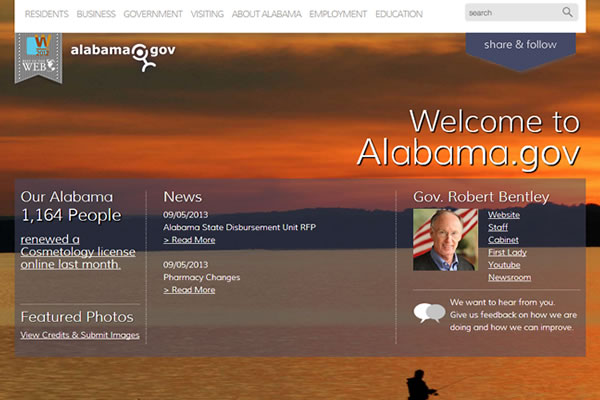The width and height of the screenshot is (600, 400).
Task: Open View Credits & Submit Images link
Action: click(80, 335)
